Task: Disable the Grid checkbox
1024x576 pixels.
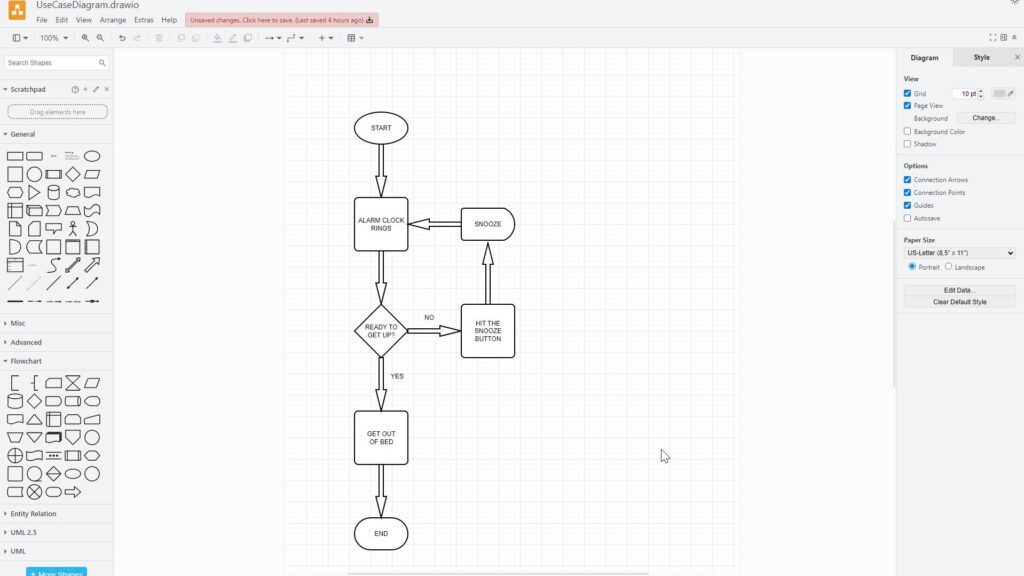Action: tap(906, 93)
